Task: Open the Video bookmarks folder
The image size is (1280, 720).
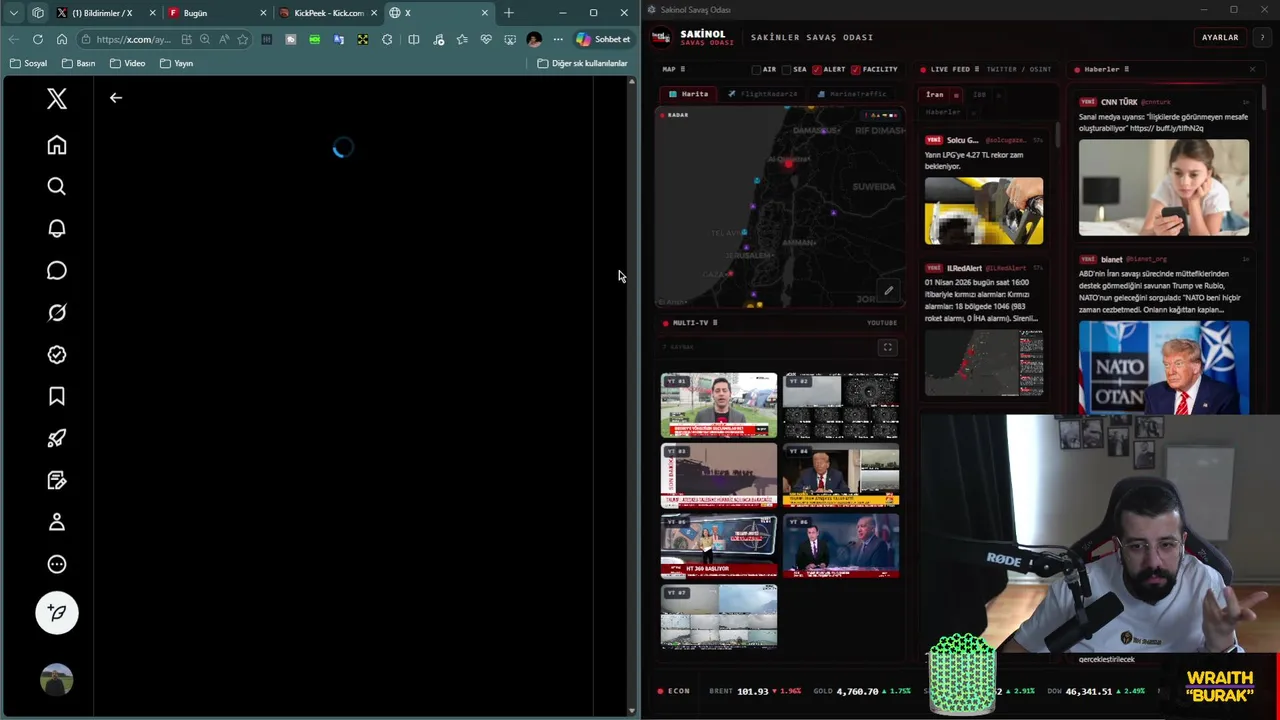Action: coord(127,63)
